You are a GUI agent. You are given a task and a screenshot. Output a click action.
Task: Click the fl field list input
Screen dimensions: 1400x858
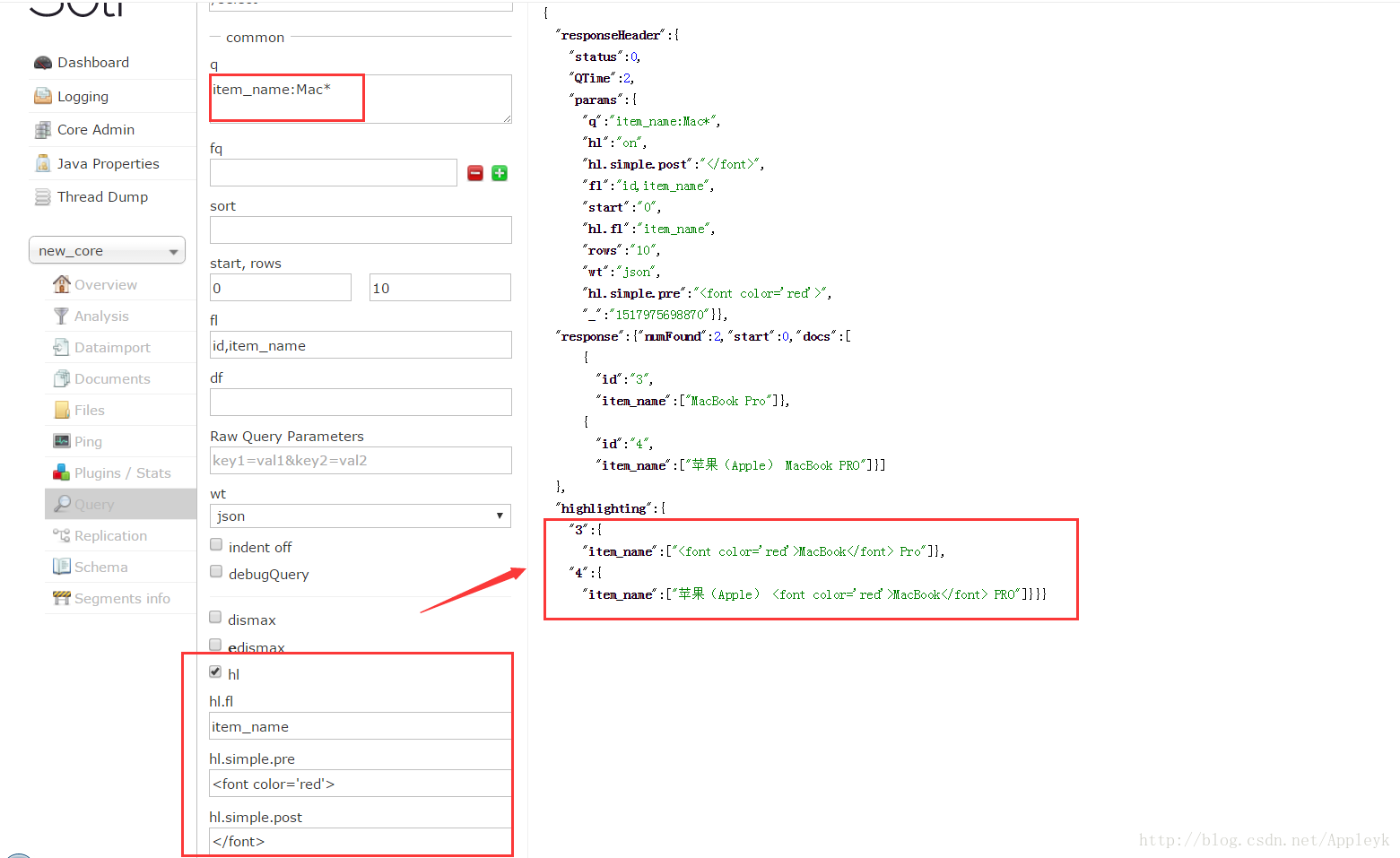point(361,345)
